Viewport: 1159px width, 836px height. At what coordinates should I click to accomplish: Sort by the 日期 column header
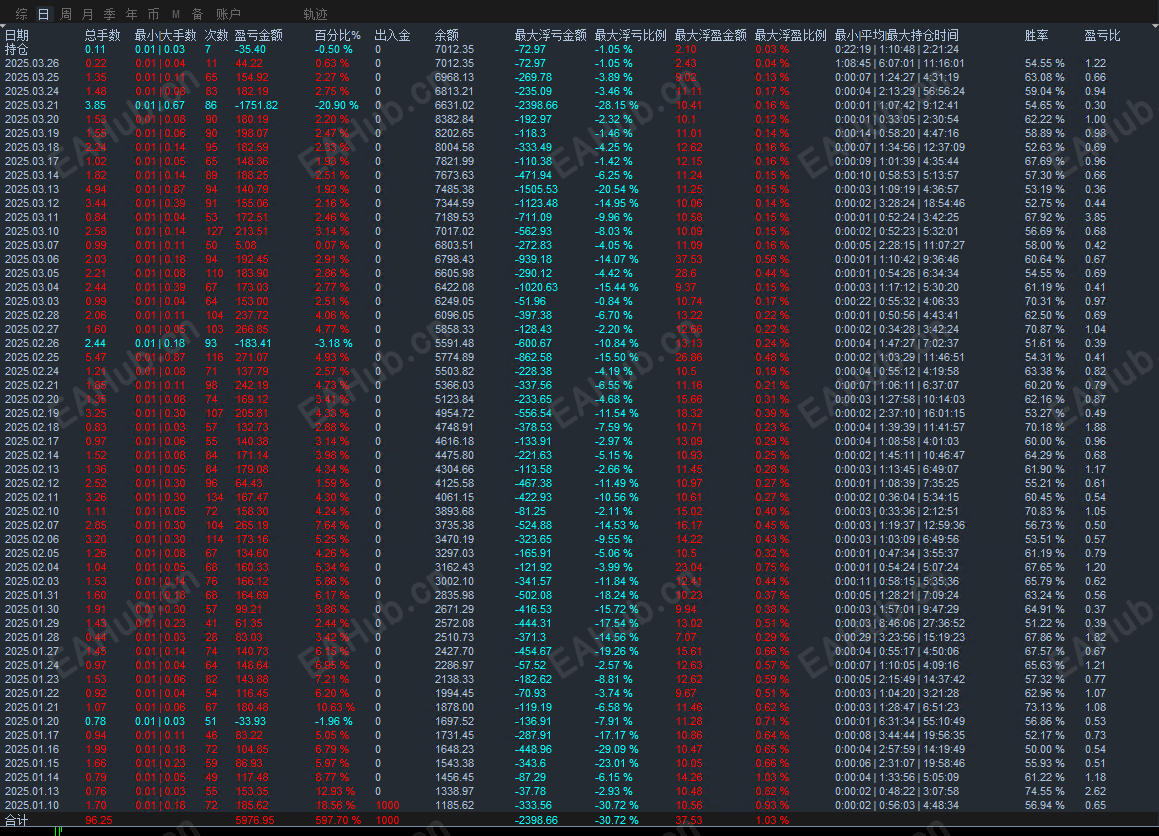17,35
